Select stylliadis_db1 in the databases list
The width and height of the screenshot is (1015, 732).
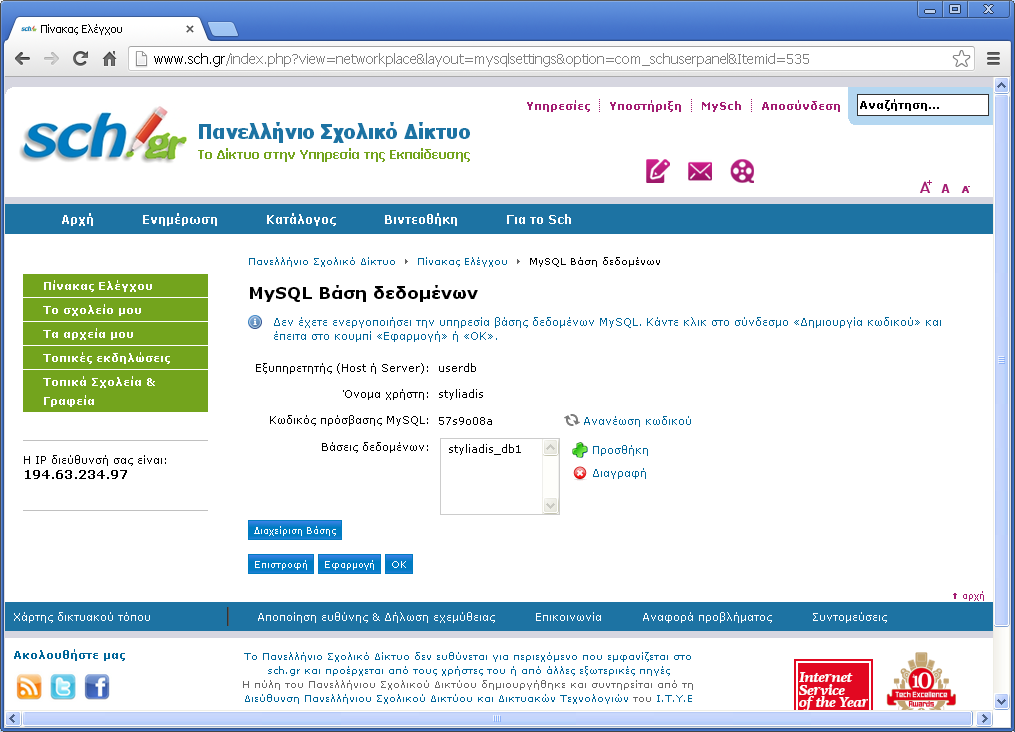(485, 449)
